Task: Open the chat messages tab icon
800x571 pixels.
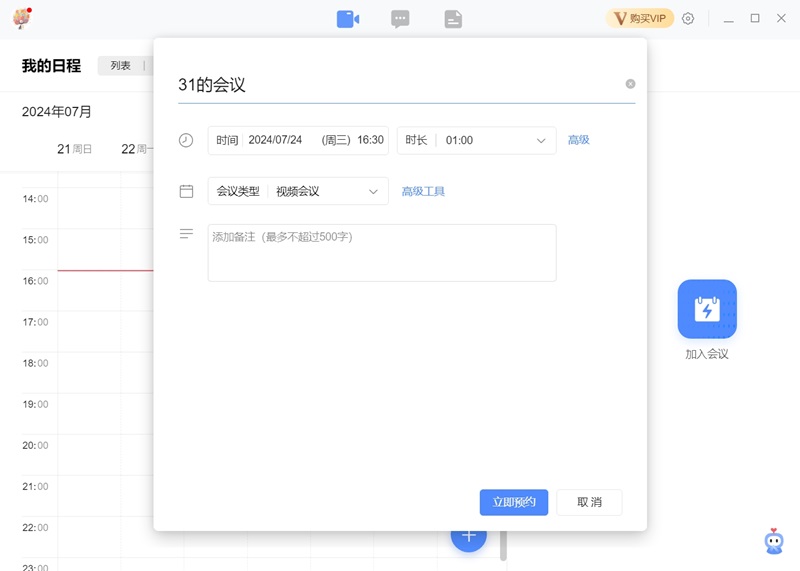Action: coord(400,19)
